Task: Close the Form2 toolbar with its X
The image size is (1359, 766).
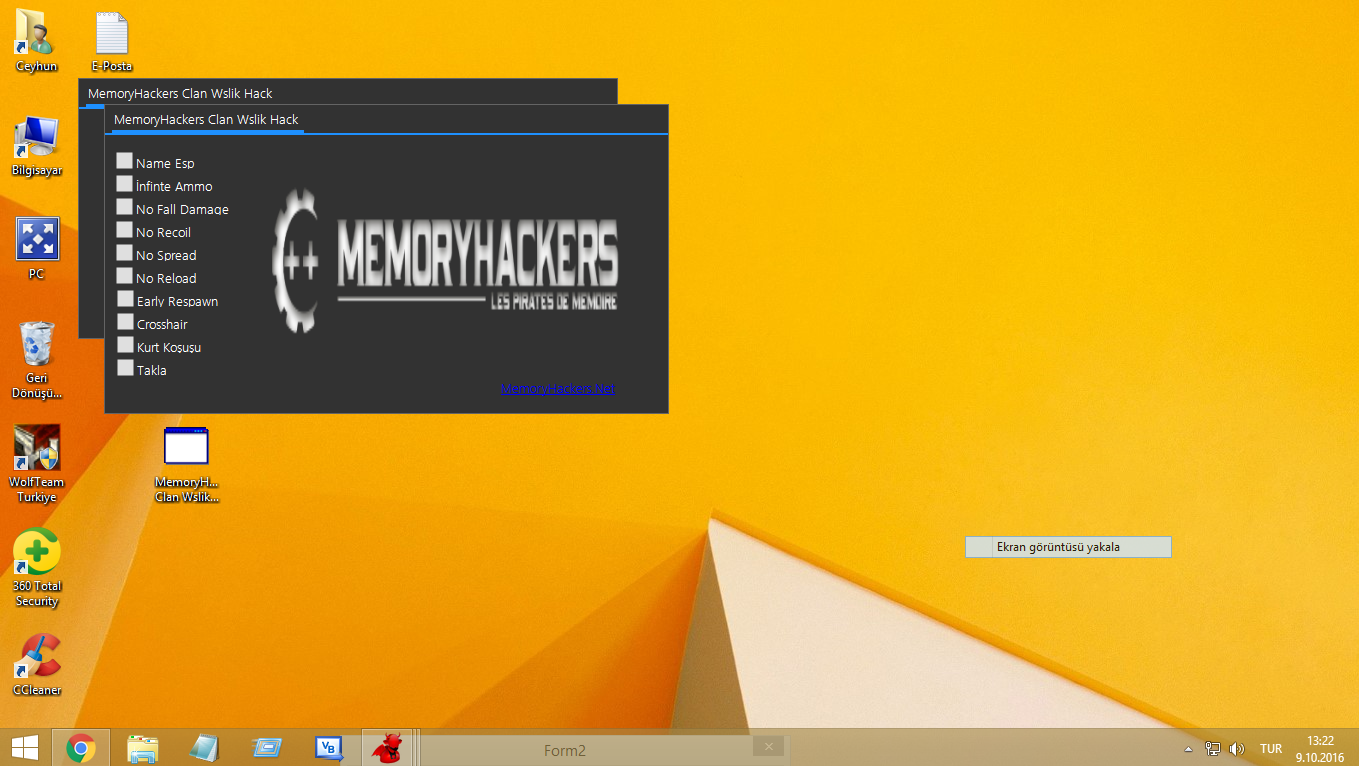Action: 769,746
